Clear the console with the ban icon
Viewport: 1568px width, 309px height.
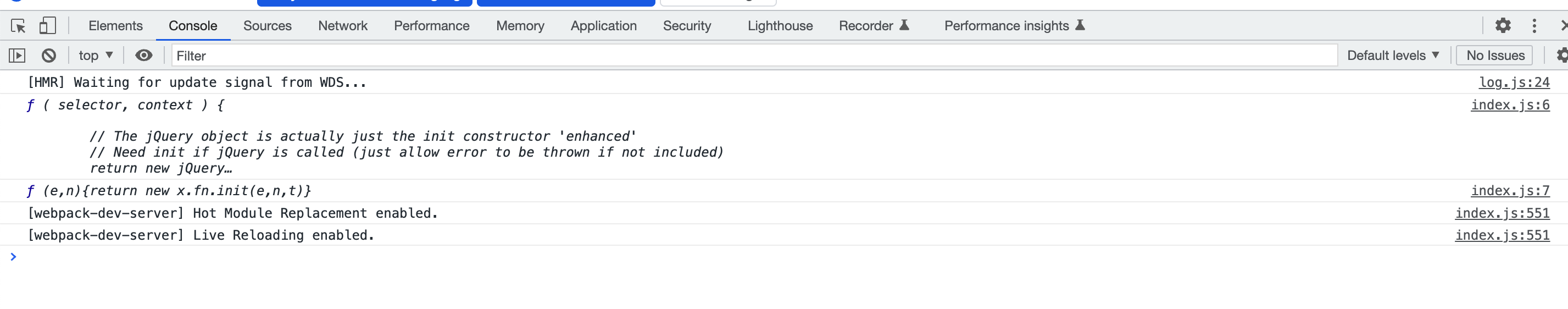point(49,56)
